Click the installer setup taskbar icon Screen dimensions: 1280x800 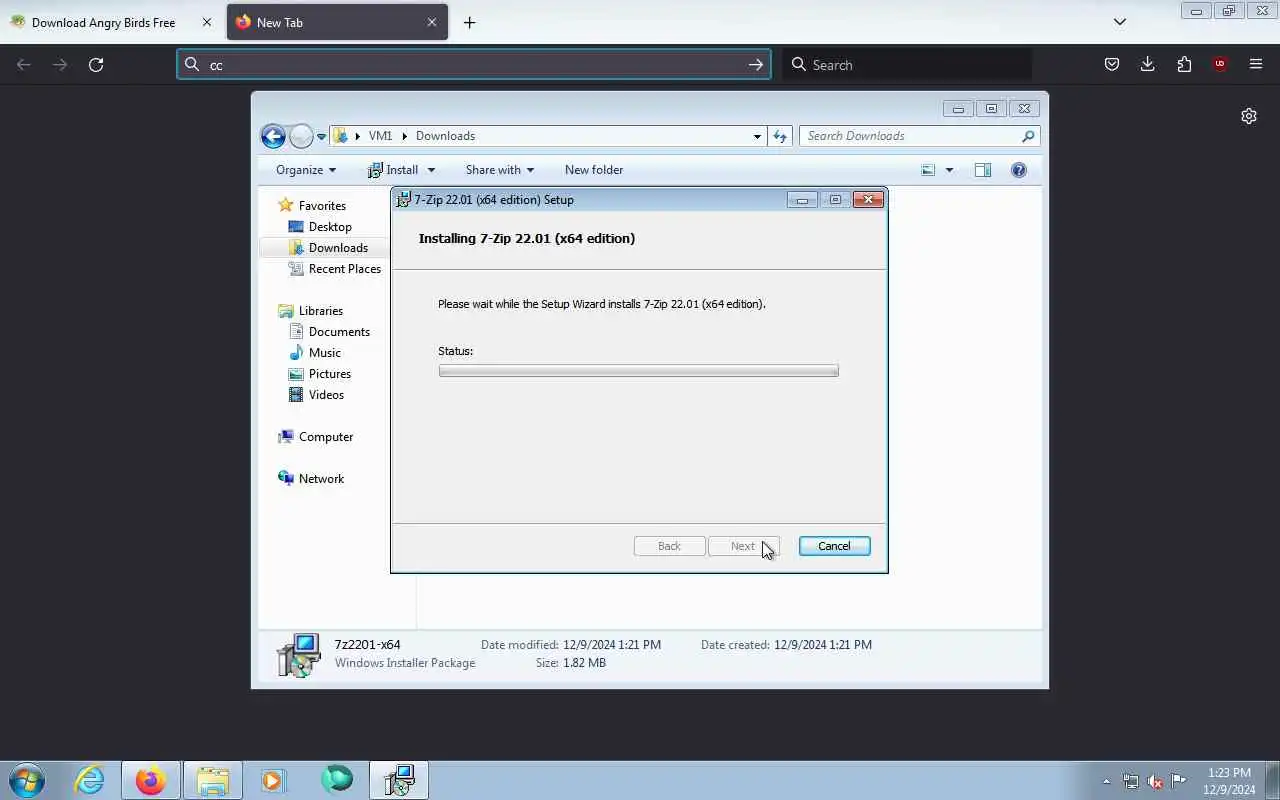[399, 780]
